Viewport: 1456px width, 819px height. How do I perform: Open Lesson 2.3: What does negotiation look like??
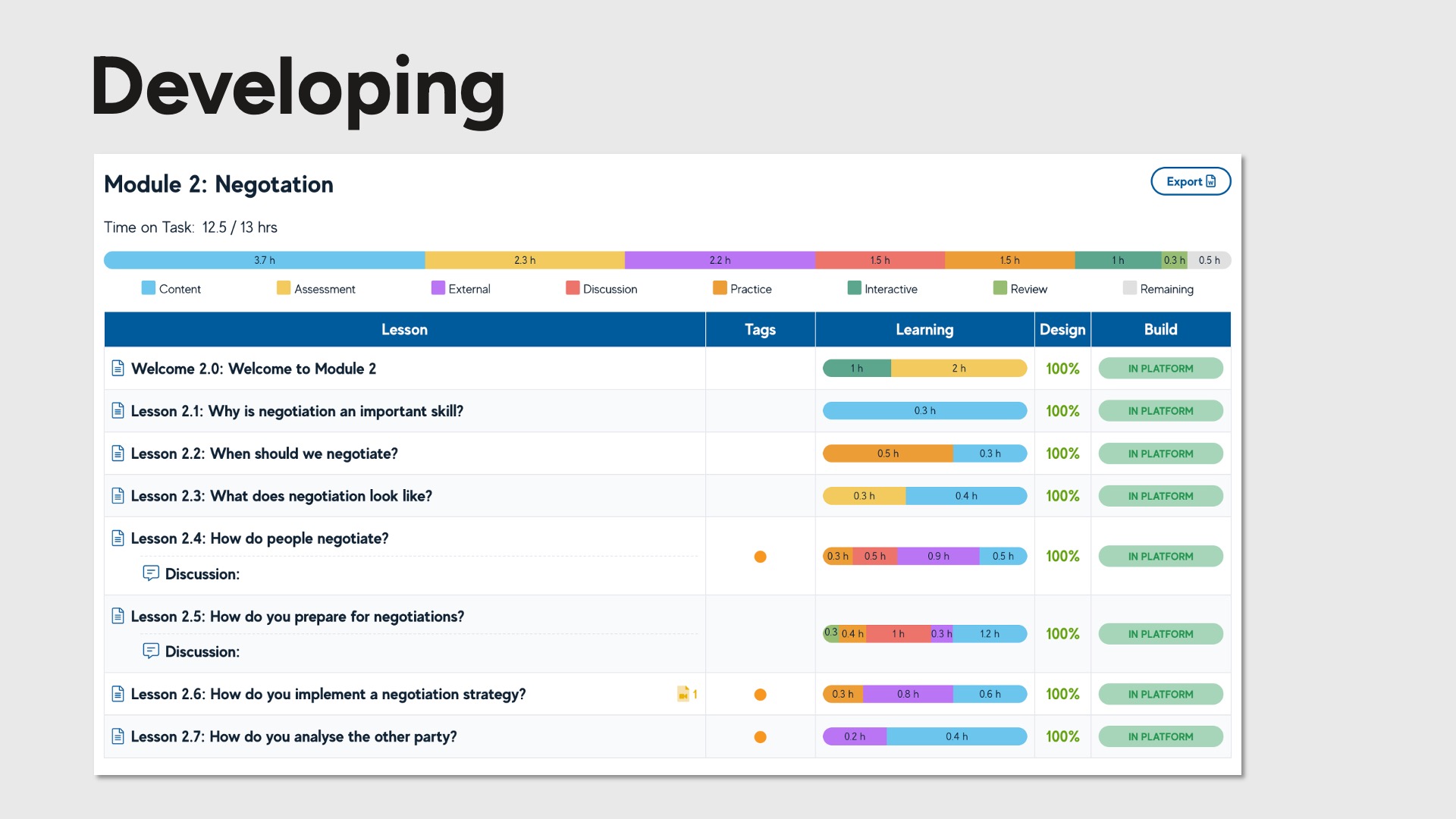[x=281, y=496]
